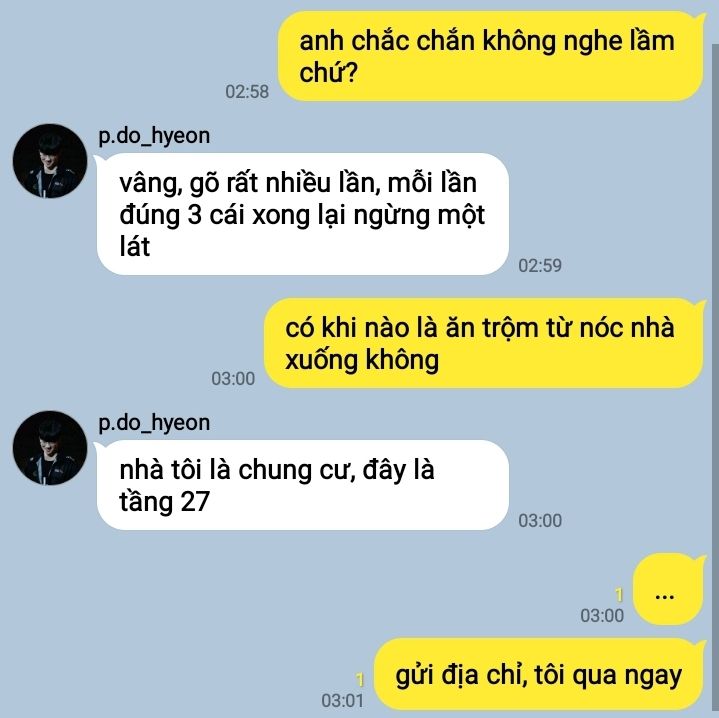Open p.do_hyeon's first profile picture
The height and width of the screenshot is (718, 719).
pyautogui.click(x=50, y=161)
